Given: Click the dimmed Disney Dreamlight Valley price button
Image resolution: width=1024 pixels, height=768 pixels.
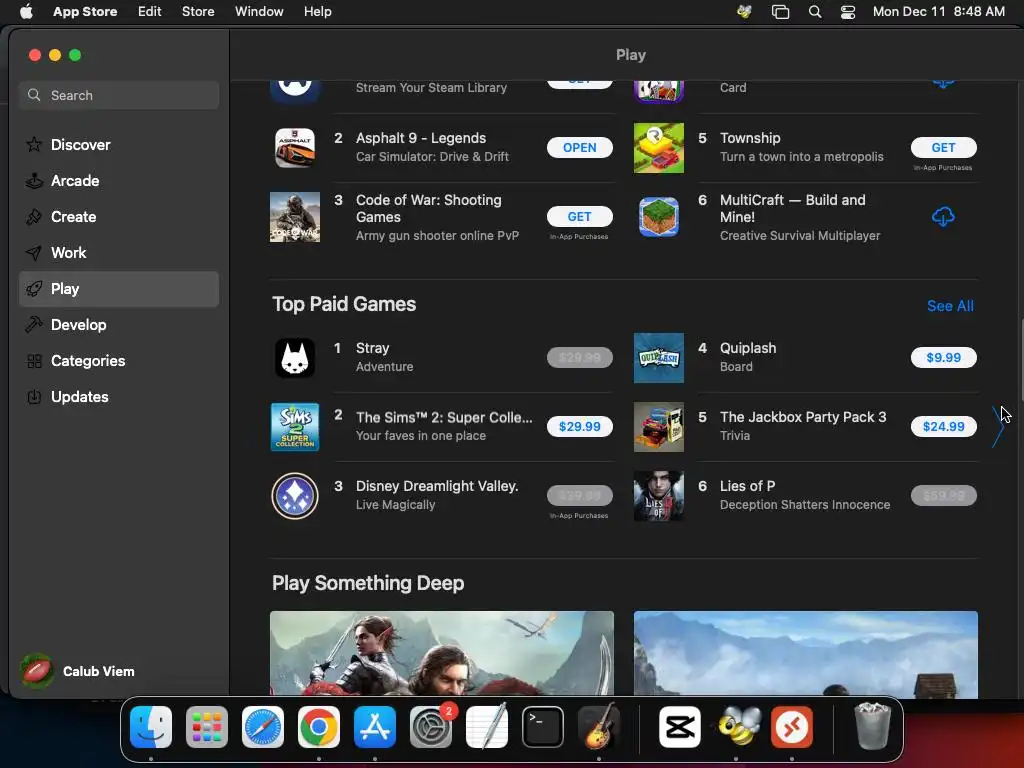Looking at the screenshot, I should 579,495.
